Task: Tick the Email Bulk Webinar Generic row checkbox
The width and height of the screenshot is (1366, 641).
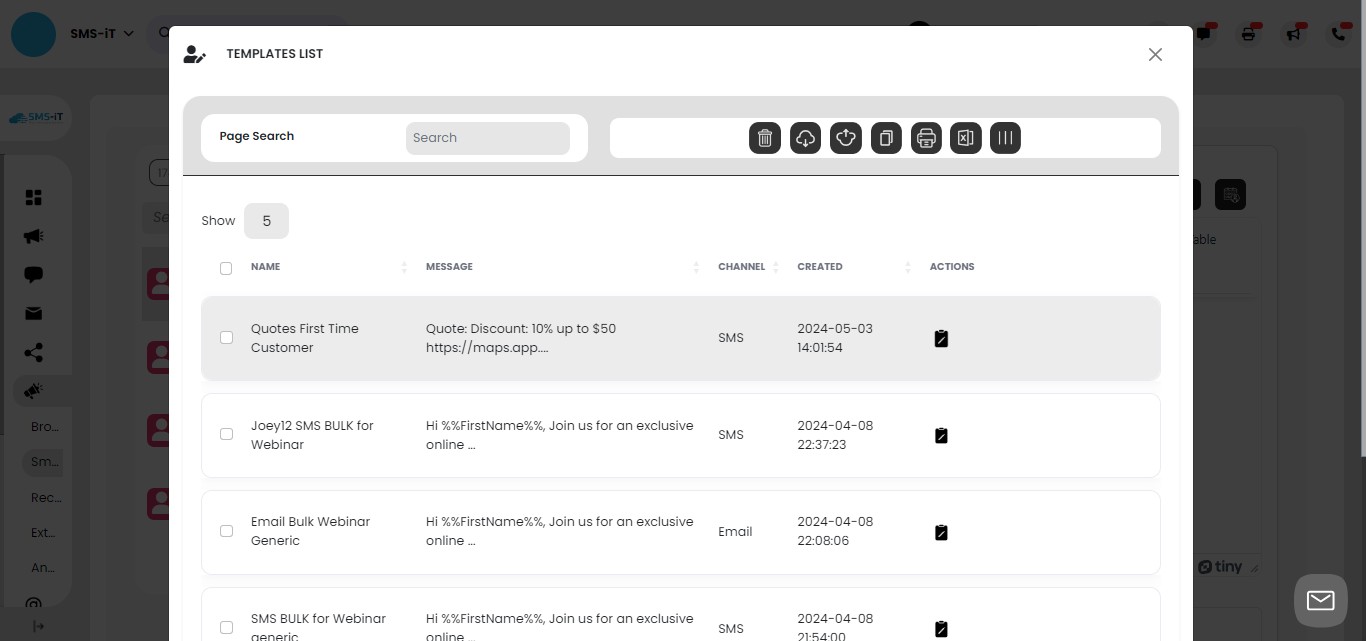Action: coord(226,531)
